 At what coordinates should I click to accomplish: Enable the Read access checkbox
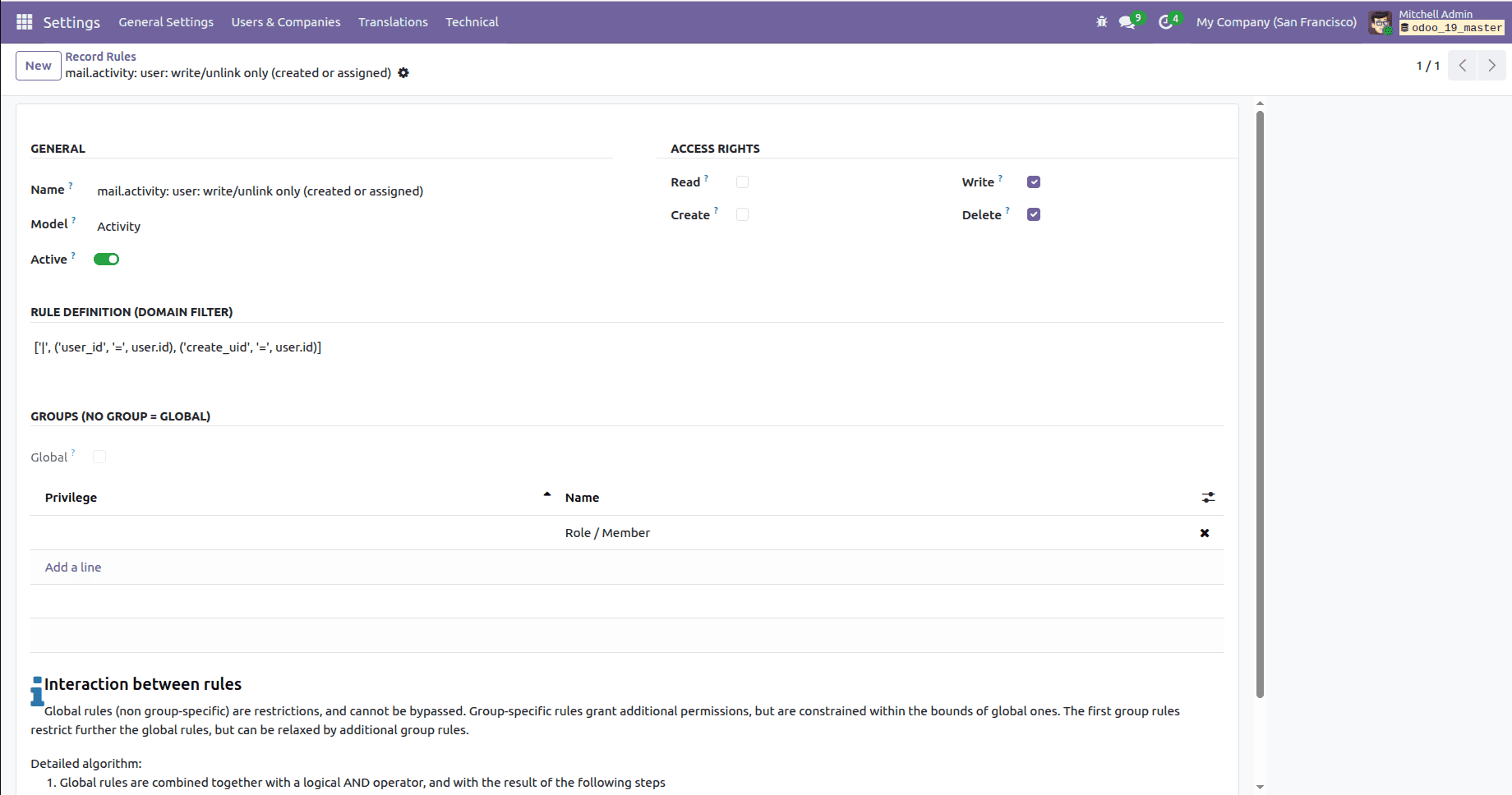click(x=742, y=181)
